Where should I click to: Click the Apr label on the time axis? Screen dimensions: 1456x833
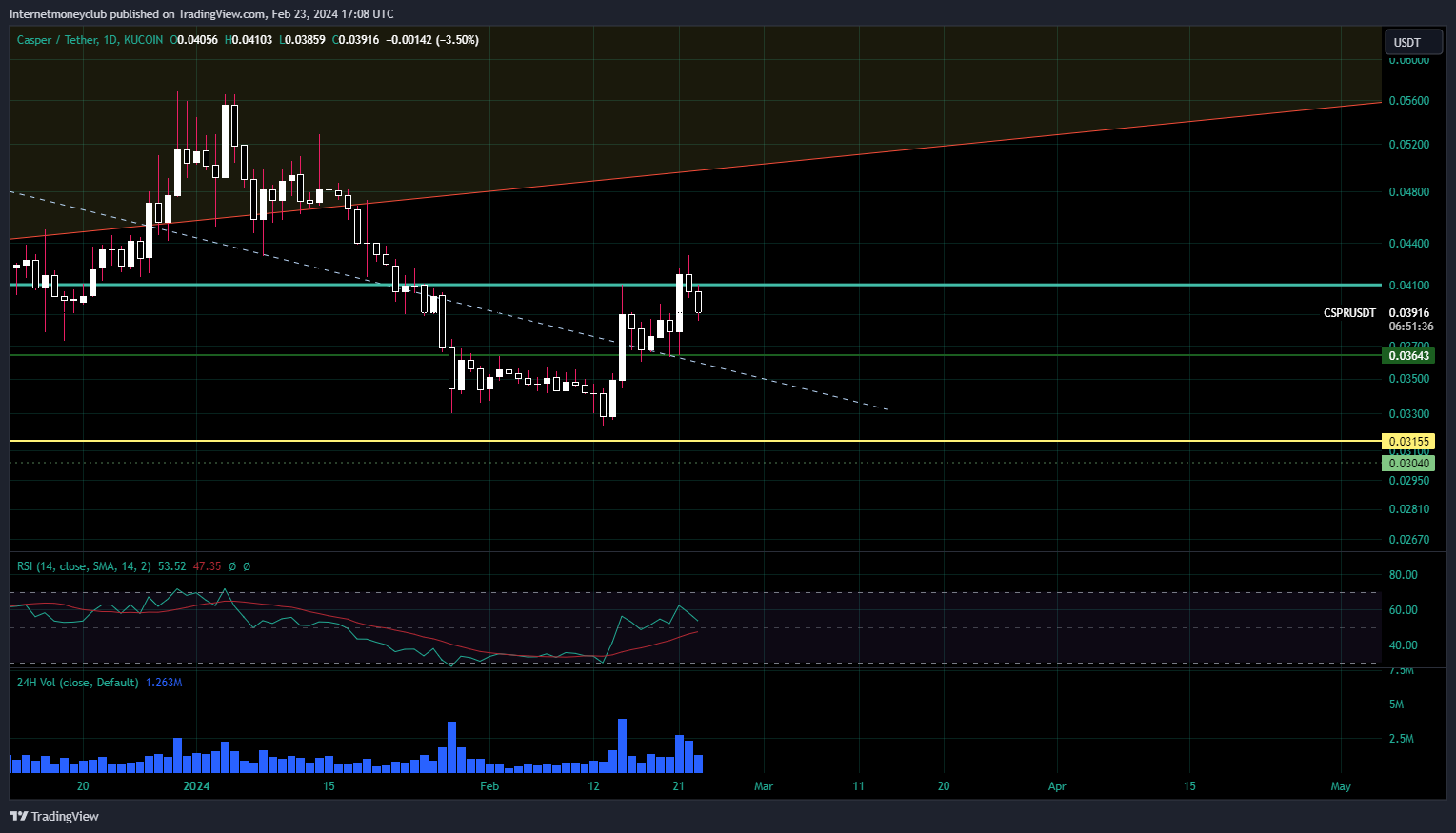tap(1057, 786)
